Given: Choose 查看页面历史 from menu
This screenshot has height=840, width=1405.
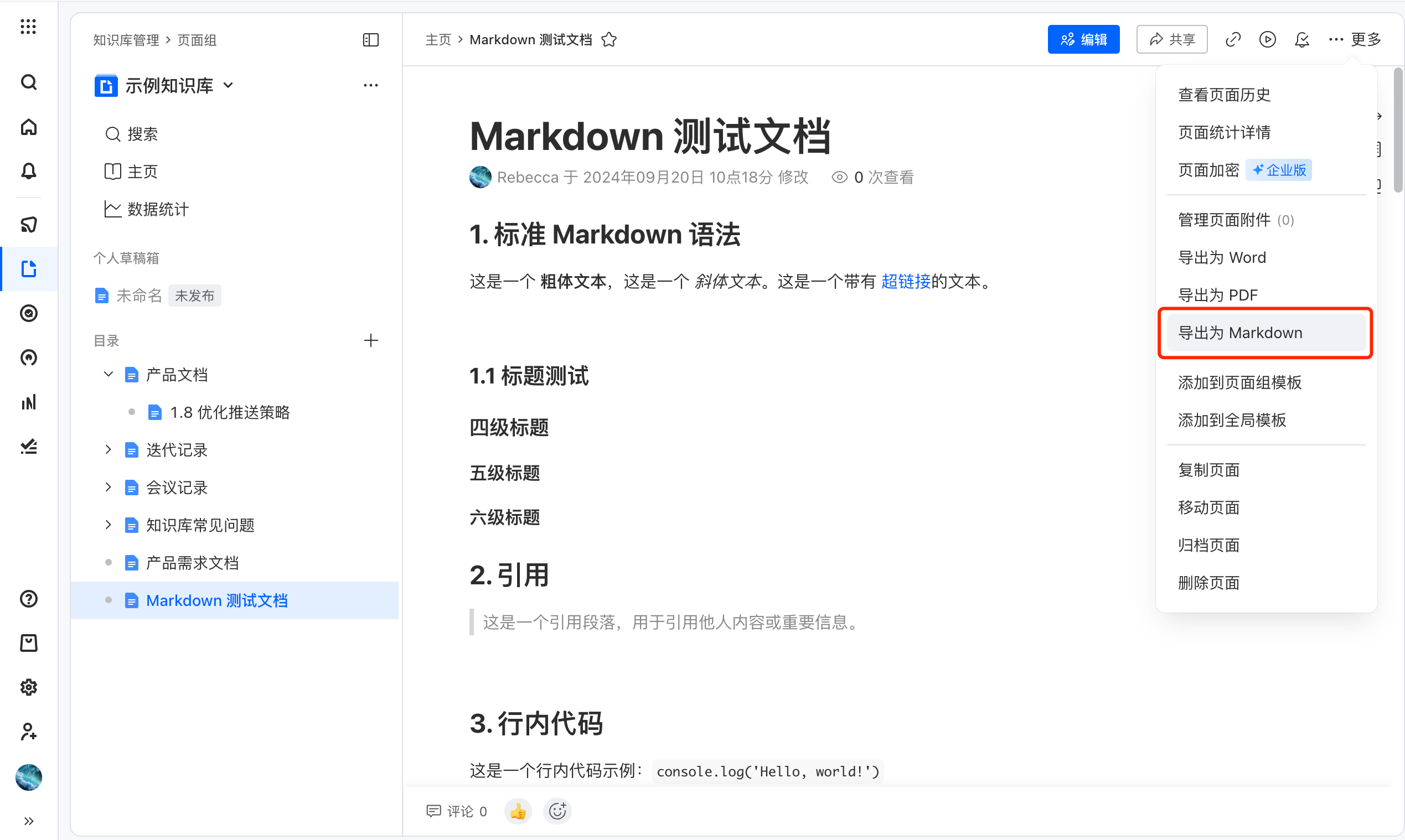Looking at the screenshot, I should pyautogui.click(x=1266, y=95).
